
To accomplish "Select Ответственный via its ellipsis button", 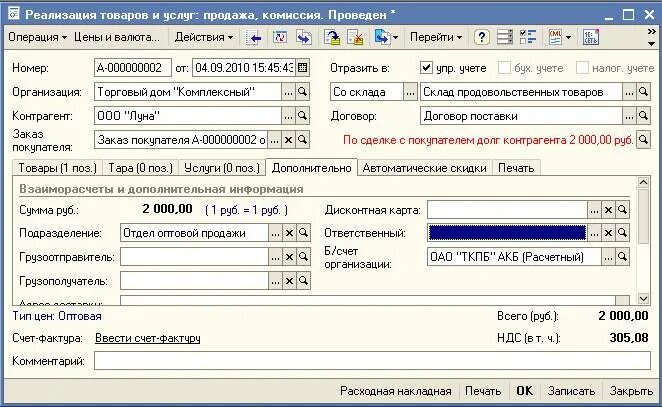I will [x=594, y=233].
